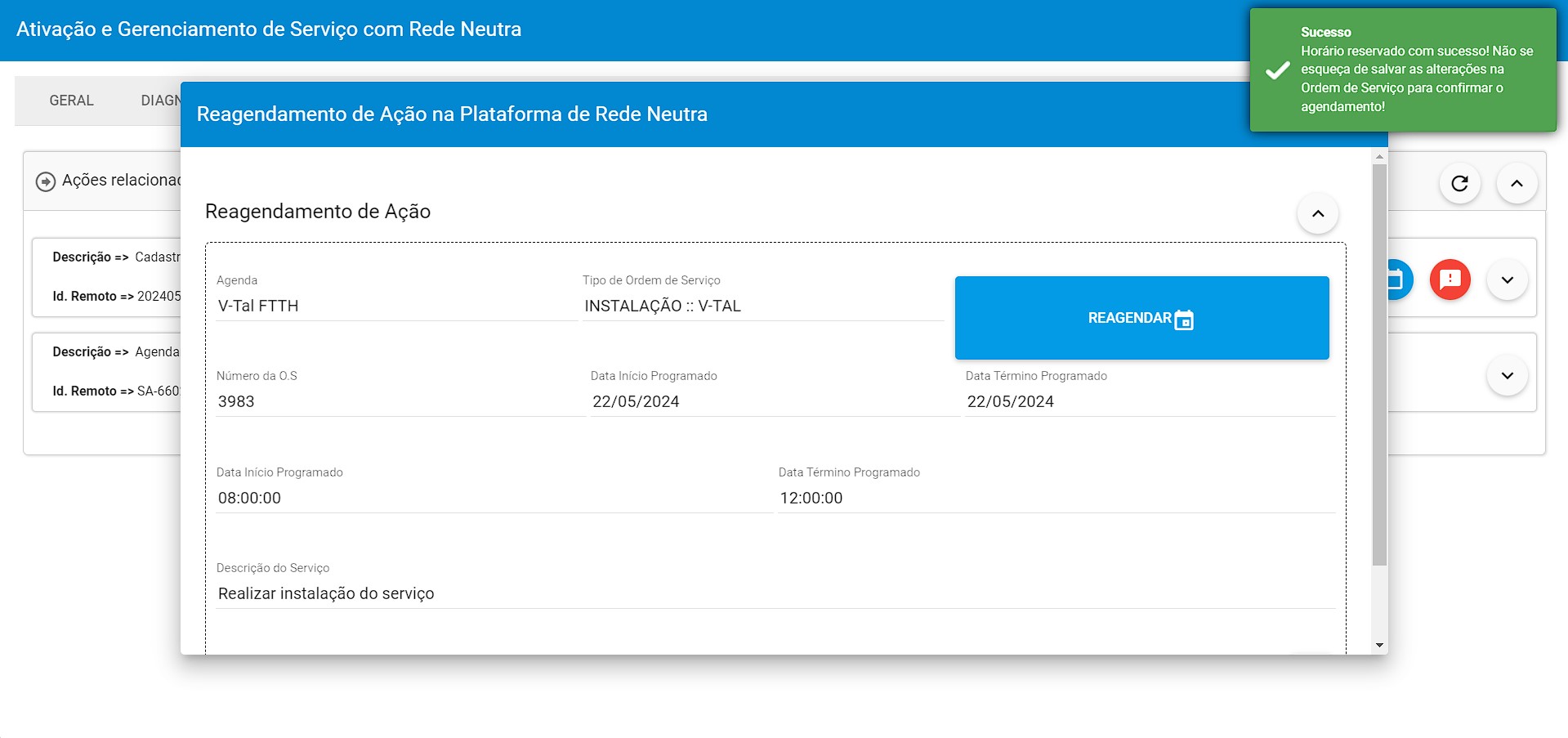The width and height of the screenshot is (1568, 738).
Task: Click the red alert message icon
Action: (1450, 280)
